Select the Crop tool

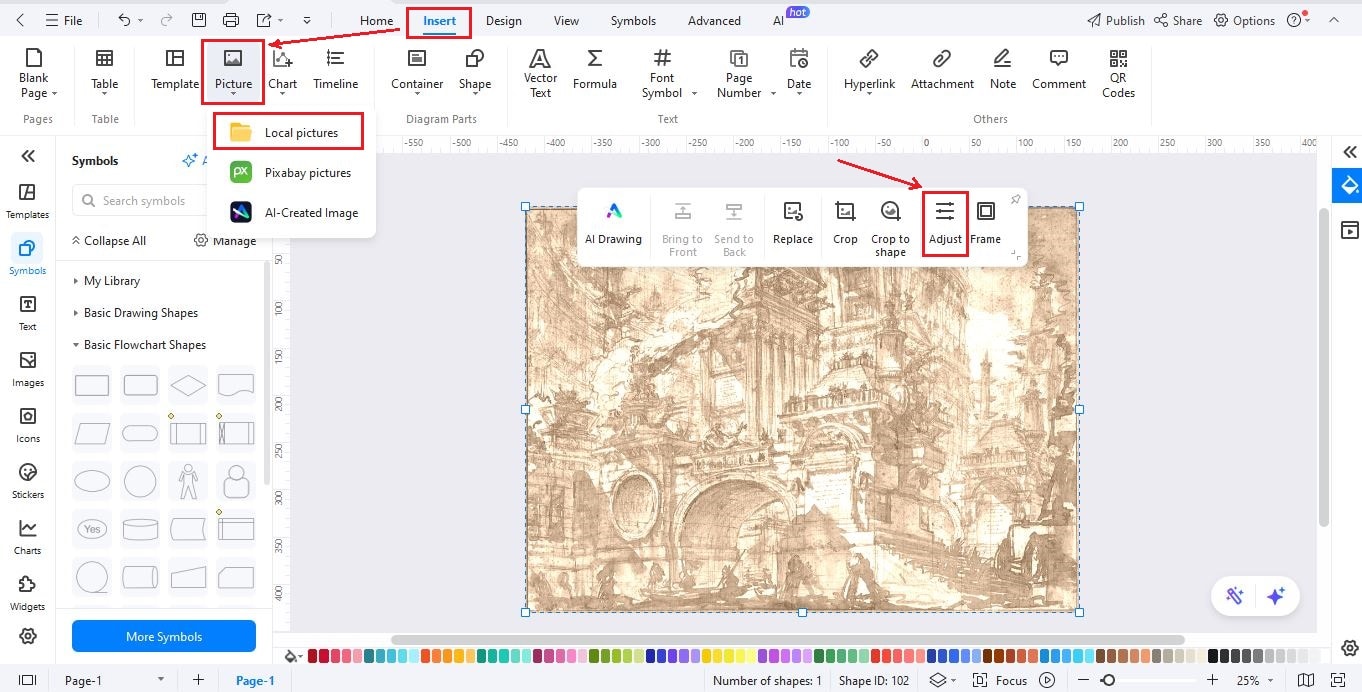pyautogui.click(x=845, y=223)
